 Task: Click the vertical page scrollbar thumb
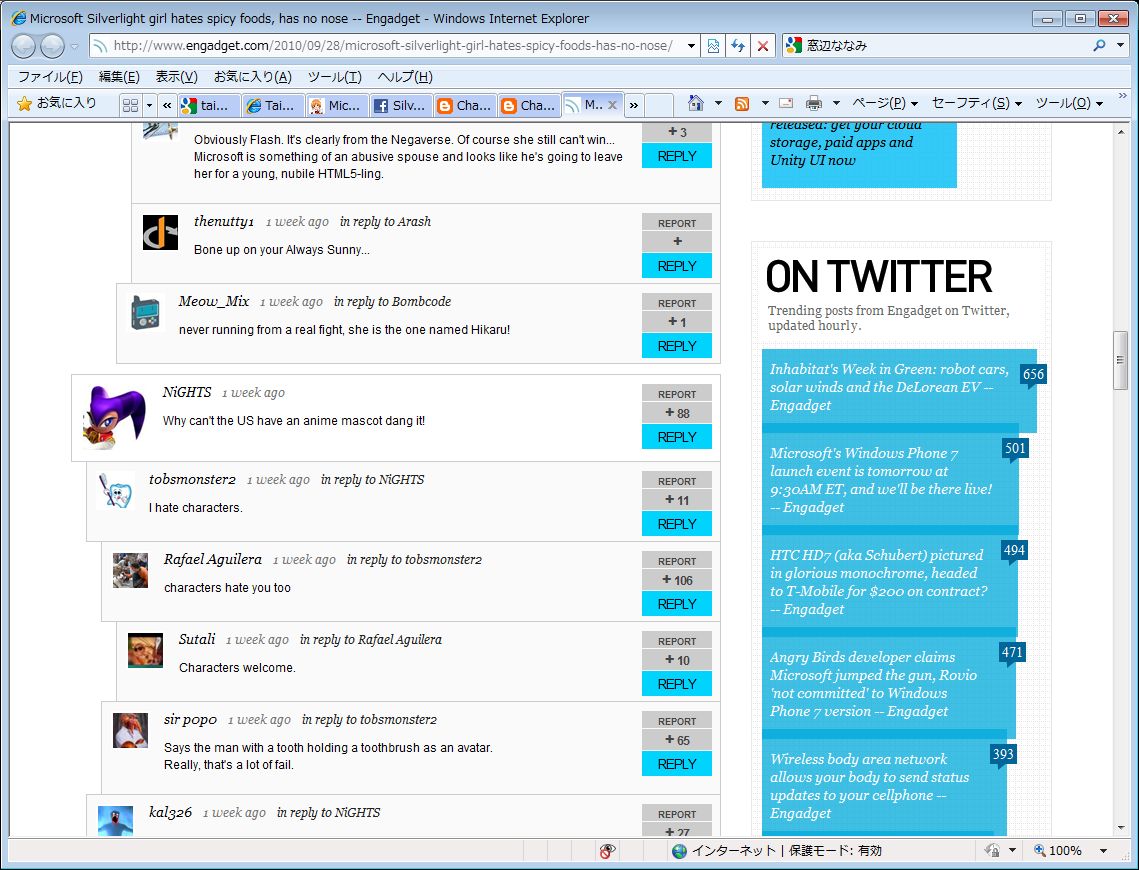1121,360
